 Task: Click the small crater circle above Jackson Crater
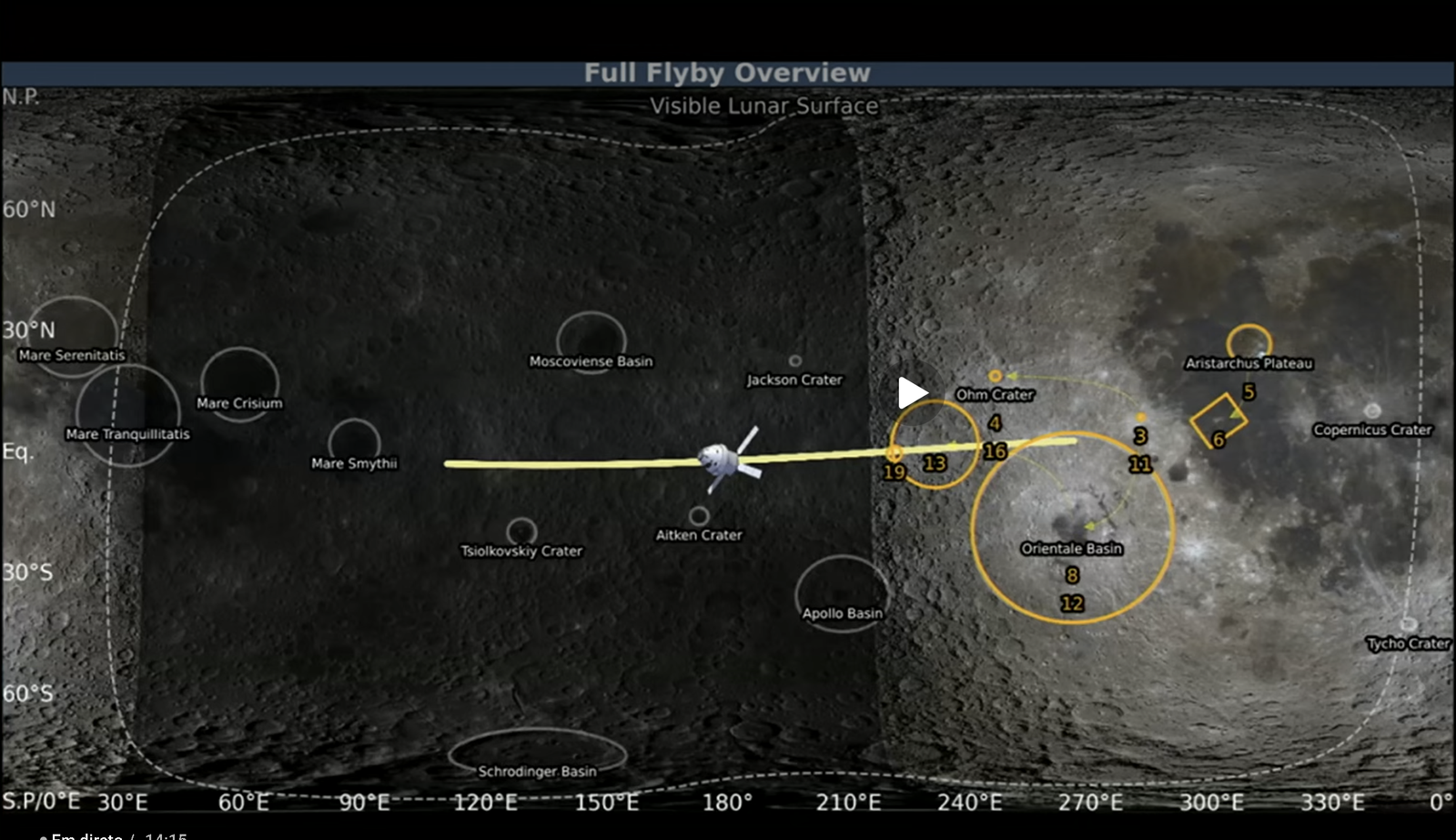pos(794,361)
